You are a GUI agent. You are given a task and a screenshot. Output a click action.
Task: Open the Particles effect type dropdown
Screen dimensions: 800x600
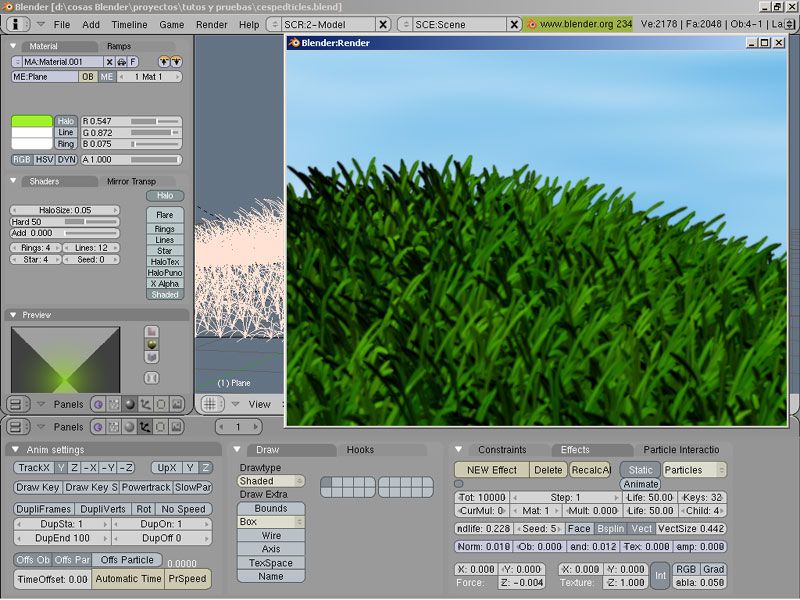(694, 470)
